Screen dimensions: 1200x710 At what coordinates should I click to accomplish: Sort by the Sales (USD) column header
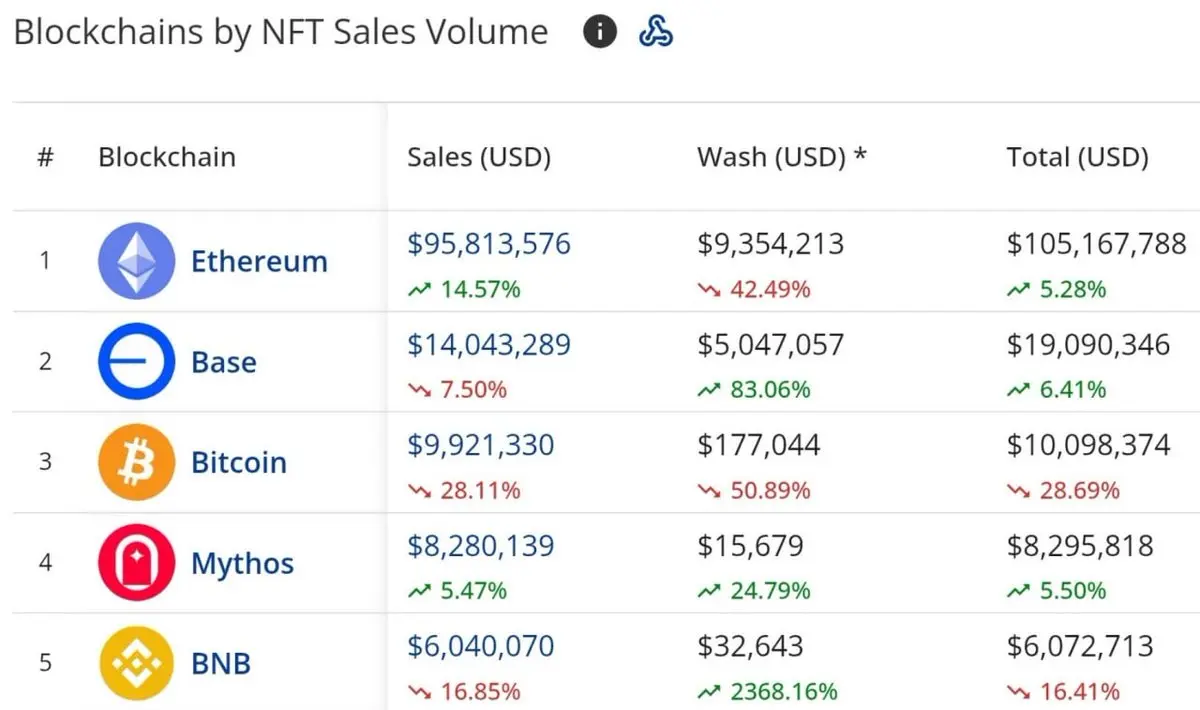click(x=479, y=157)
